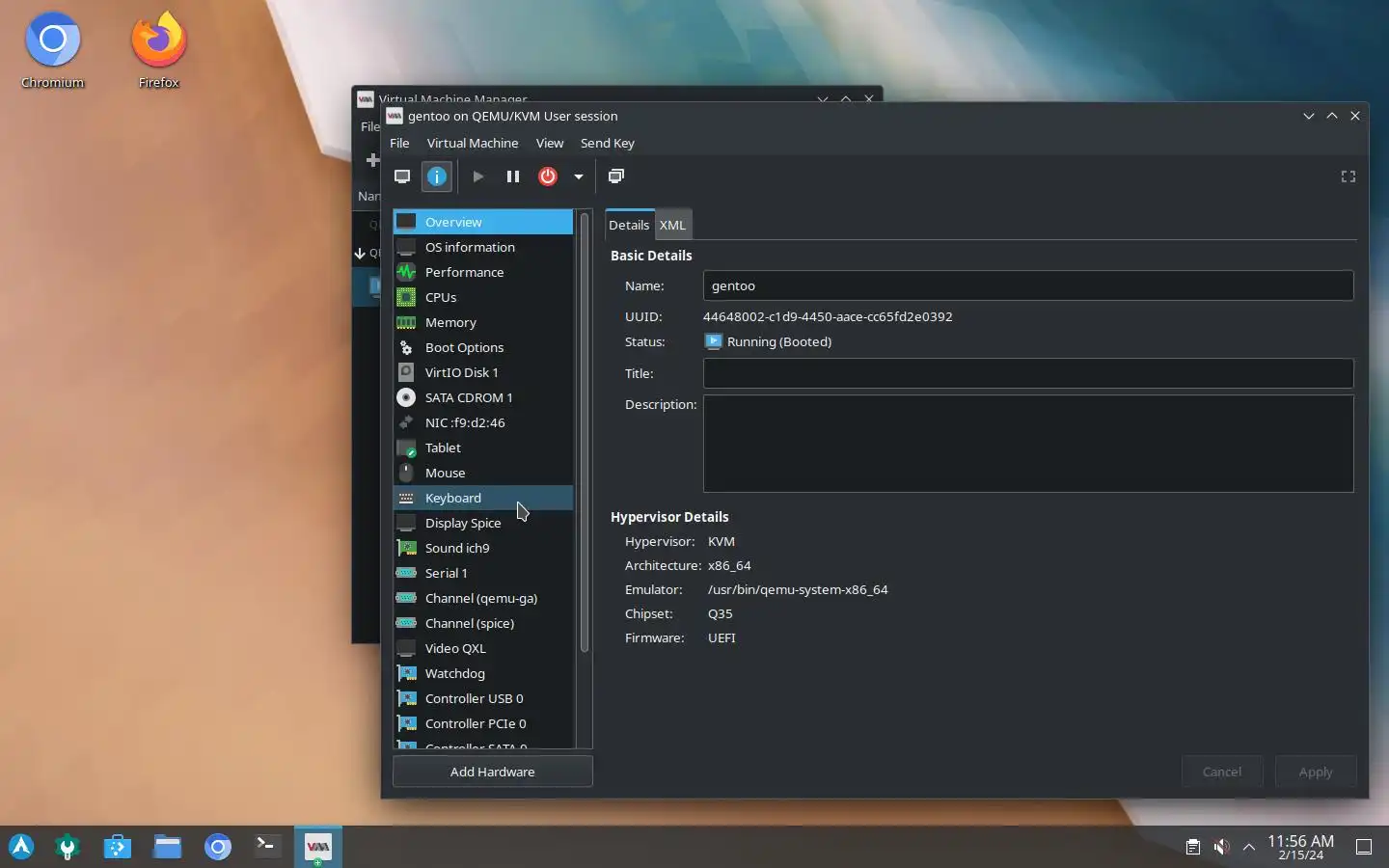Click the Cancel button
Image resolution: width=1389 pixels, height=868 pixels.
1222,772
